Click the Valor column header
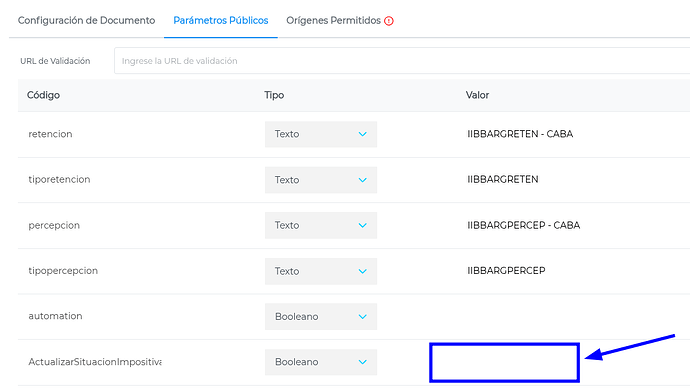The height and width of the screenshot is (391, 690). (x=477, y=95)
